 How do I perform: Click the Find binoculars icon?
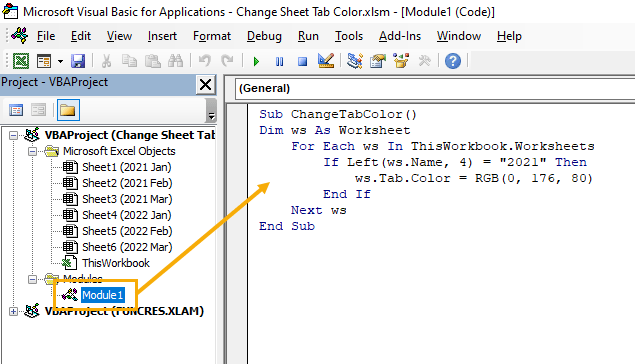(x=175, y=61)
